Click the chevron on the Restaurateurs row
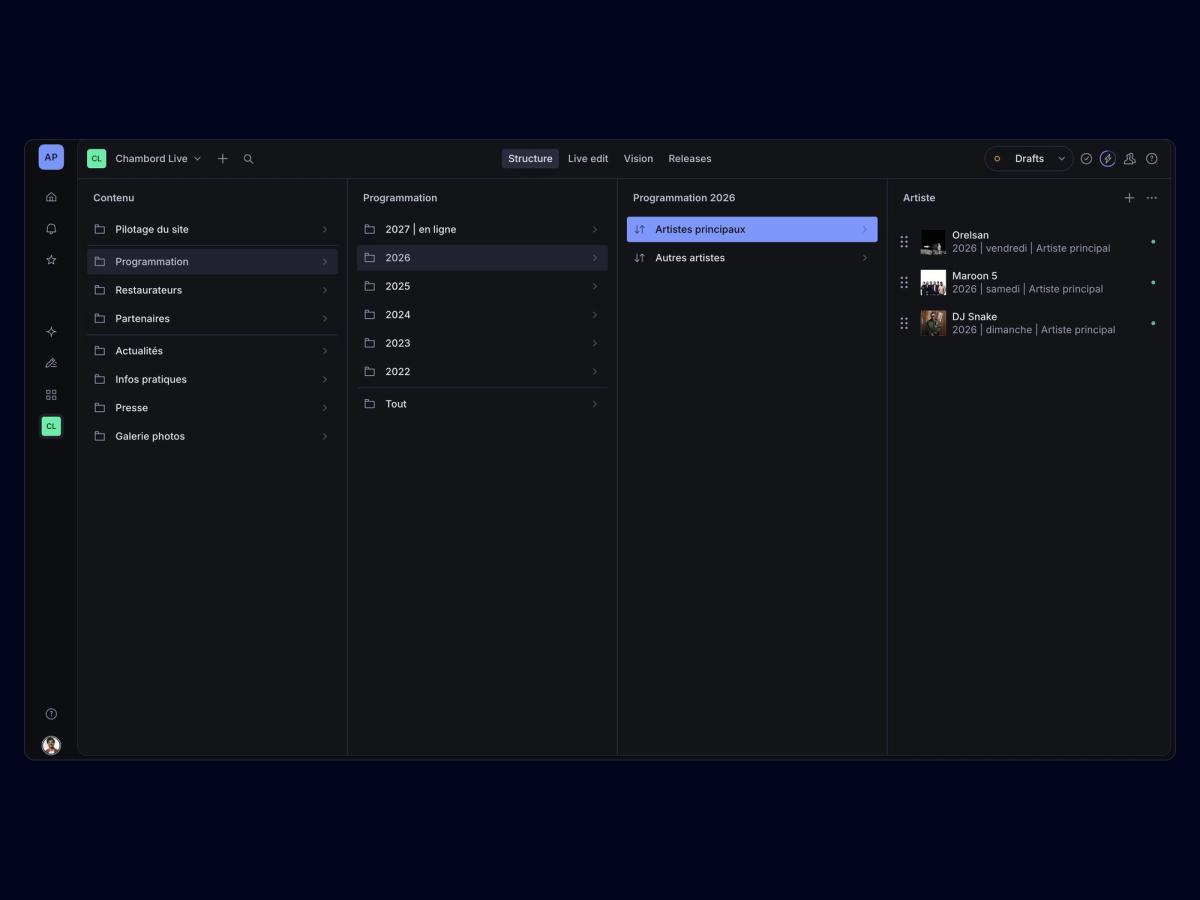The height and width of the screenshot is (900, 1200). (325, 291)
